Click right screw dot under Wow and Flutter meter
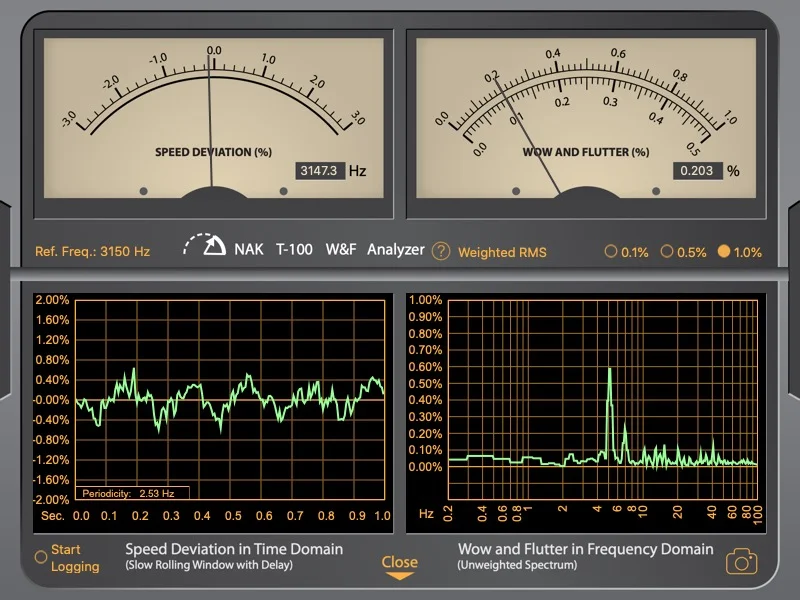The height and width of the screenshot is (600, 800). click(x=656, y=190)
